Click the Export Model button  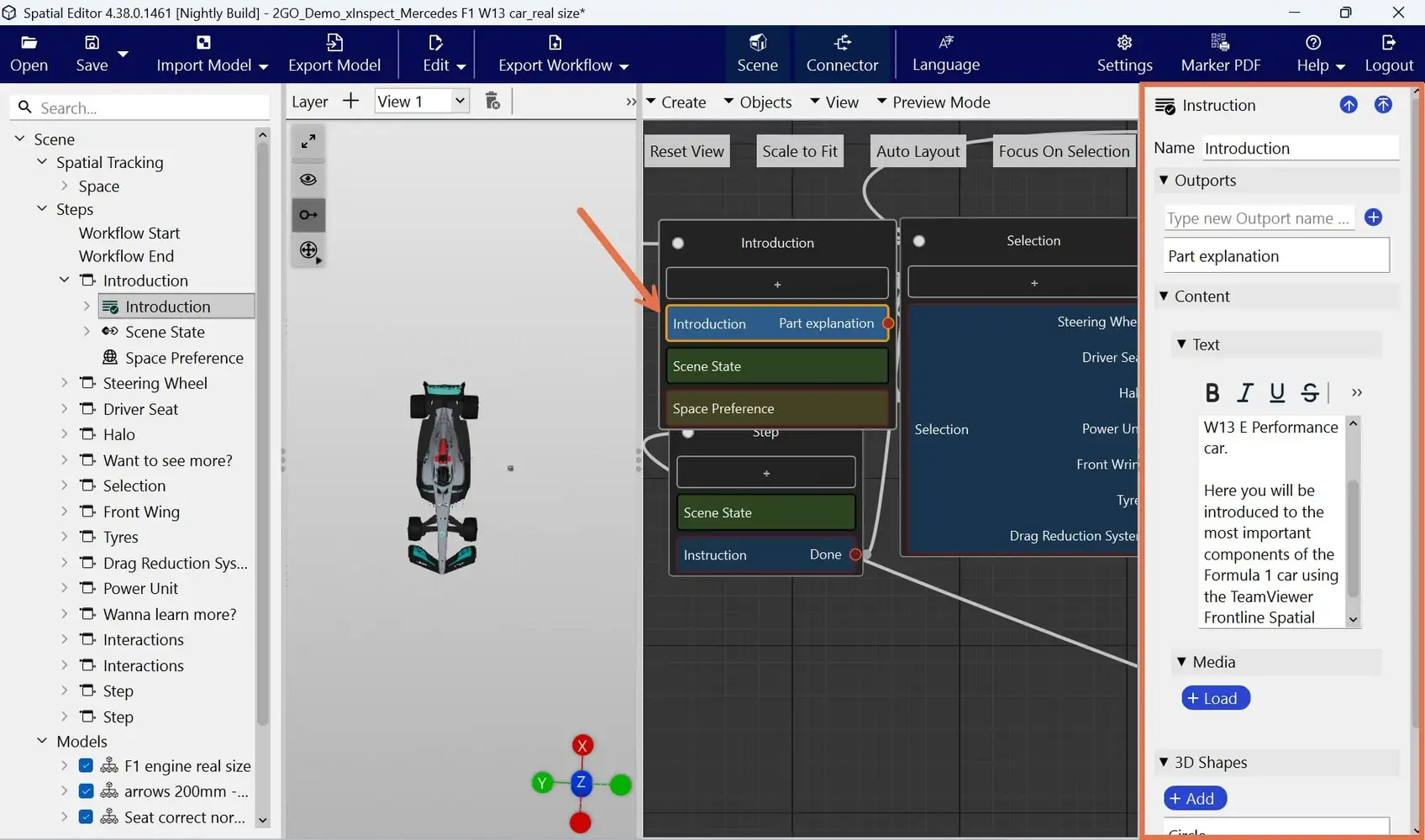pyautogui.click(x=334, y=54)
